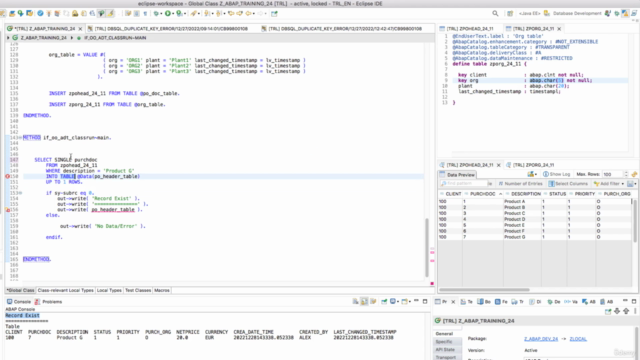Click the search magnifier icon in toolbar

[495, 13]
